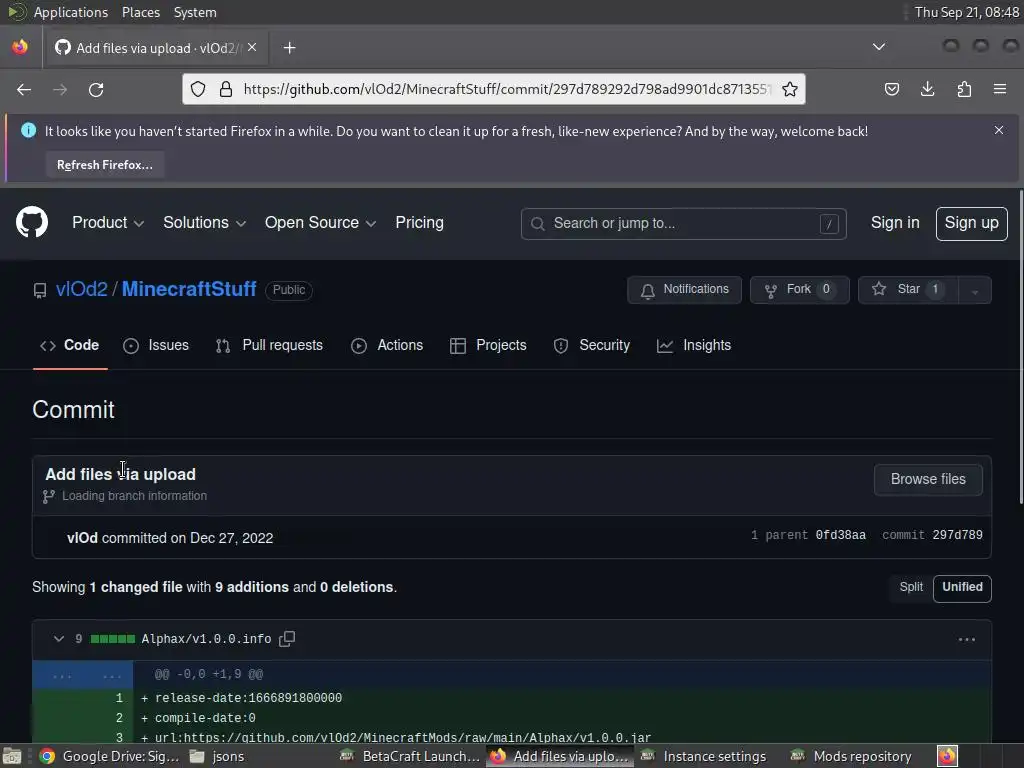The image size is (1024, 768).
Task: Switch to Google Drive taskbar window
Action: [x=109, y=756]
